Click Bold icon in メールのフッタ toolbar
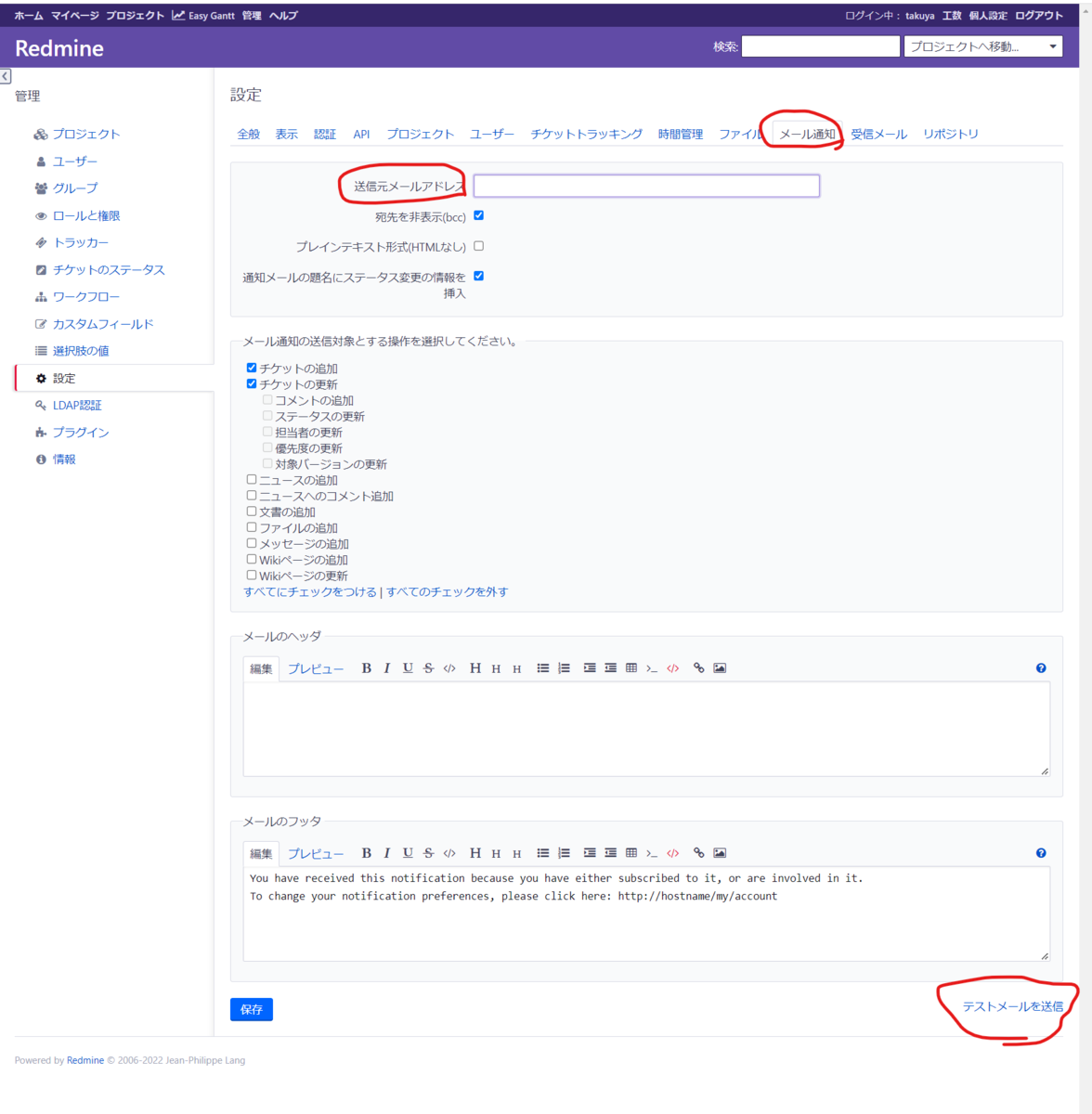Image resolution: width=1092 pixels, height=1114 pixels. point(367,853)
